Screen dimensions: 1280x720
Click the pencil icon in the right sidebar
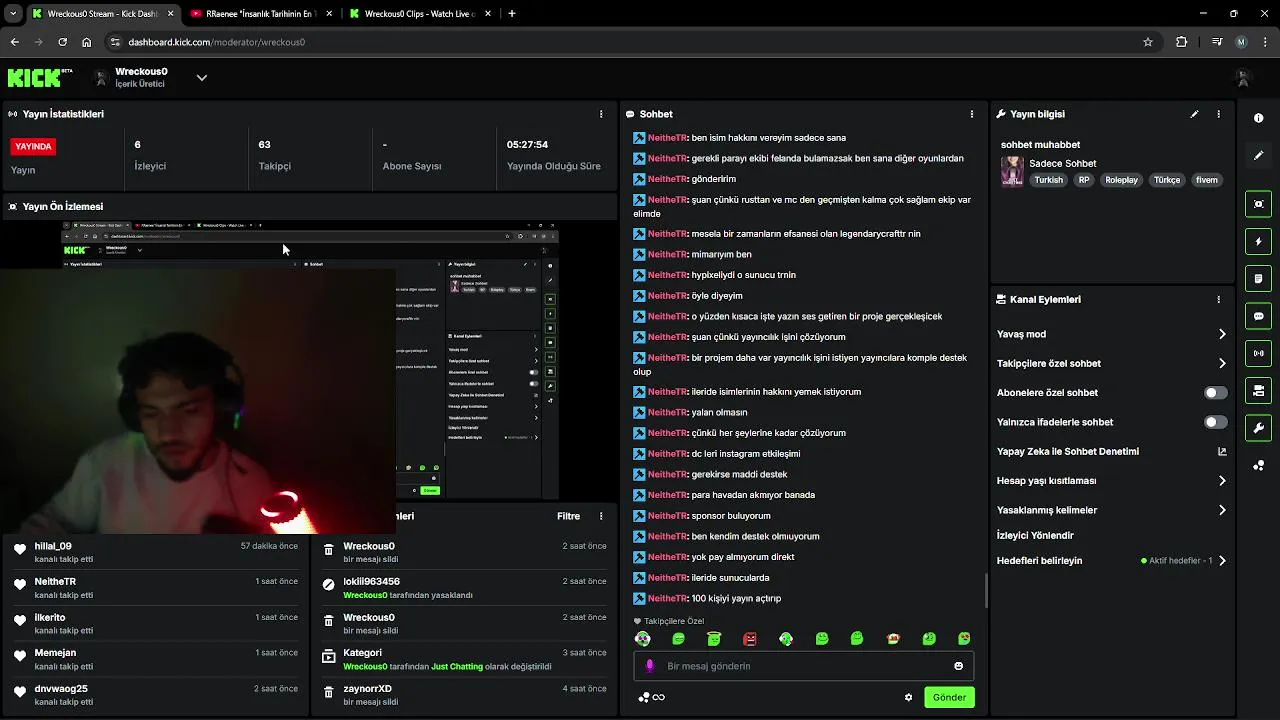(x=1258, y=155)
